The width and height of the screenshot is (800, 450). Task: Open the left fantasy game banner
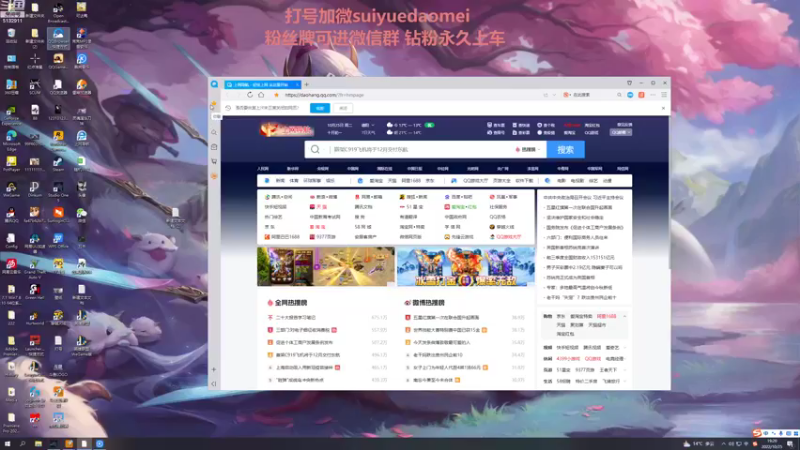[326, 266]
